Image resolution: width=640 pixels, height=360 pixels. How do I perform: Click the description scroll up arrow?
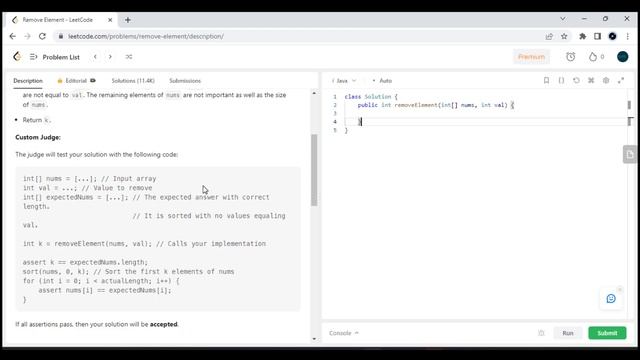[314, 93]
